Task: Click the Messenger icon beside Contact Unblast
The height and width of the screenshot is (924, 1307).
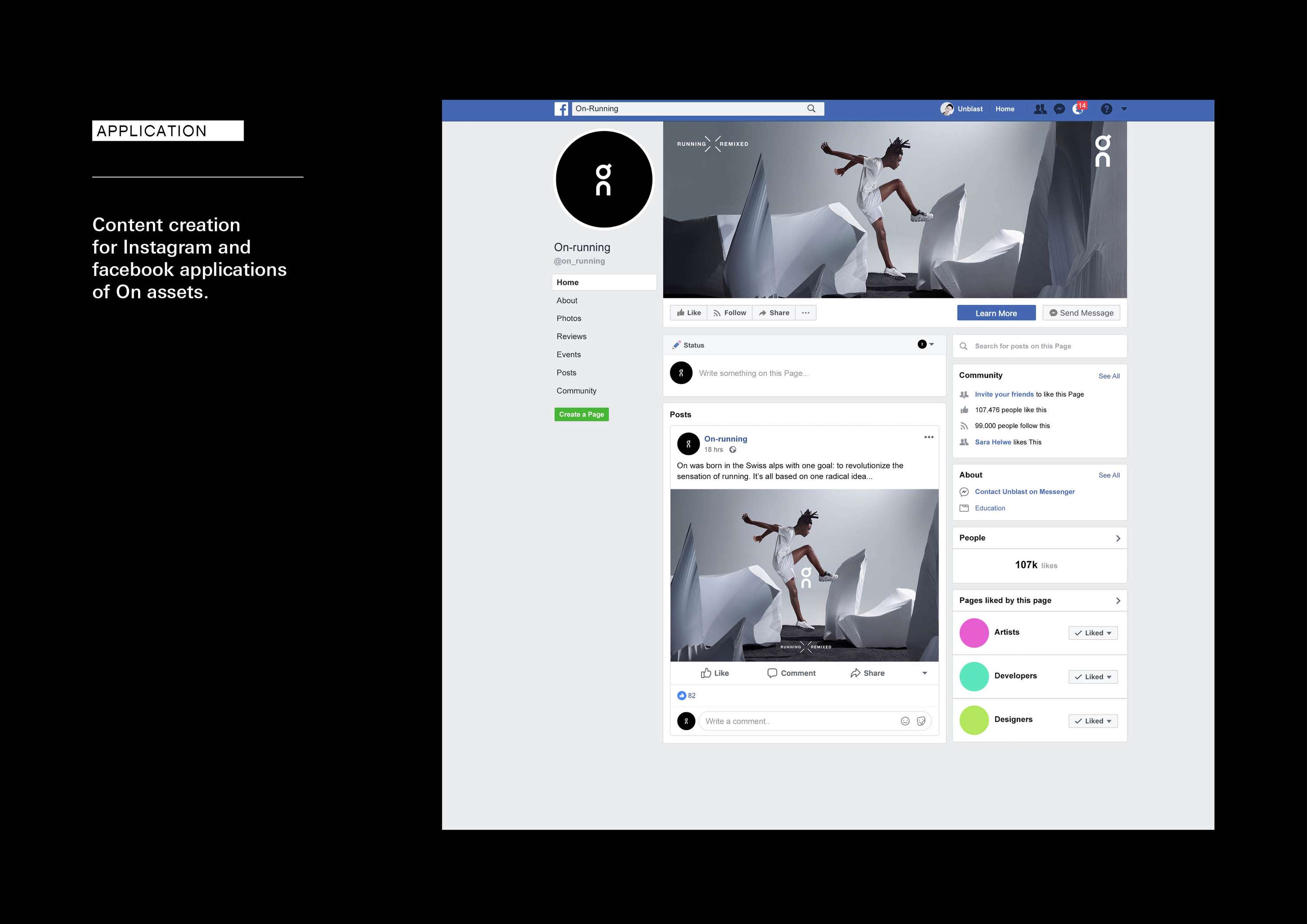Action: 964,492
